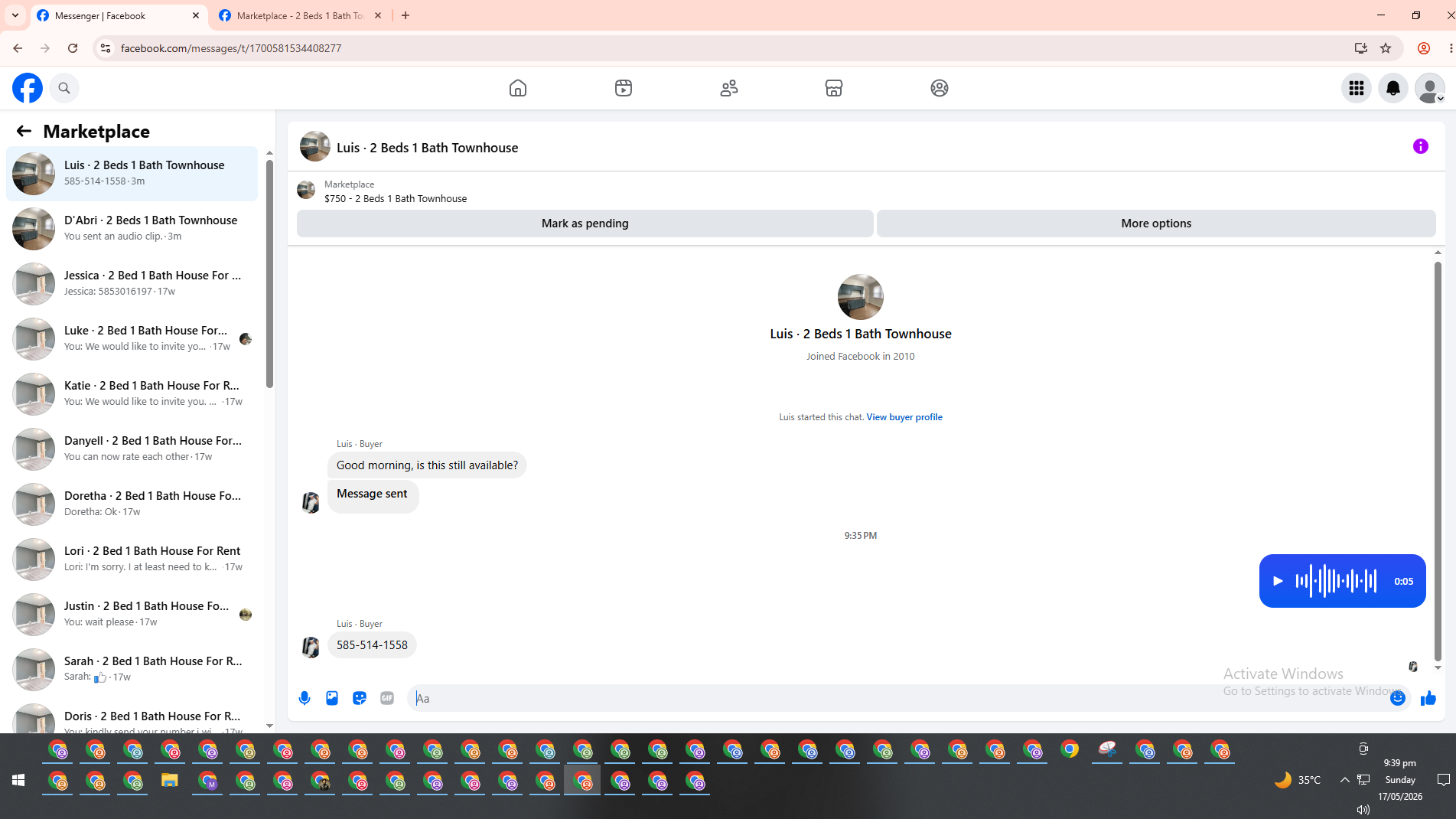Open the Doretha house conversation
Screen dimensions: 1456x819
click(132, 504)
